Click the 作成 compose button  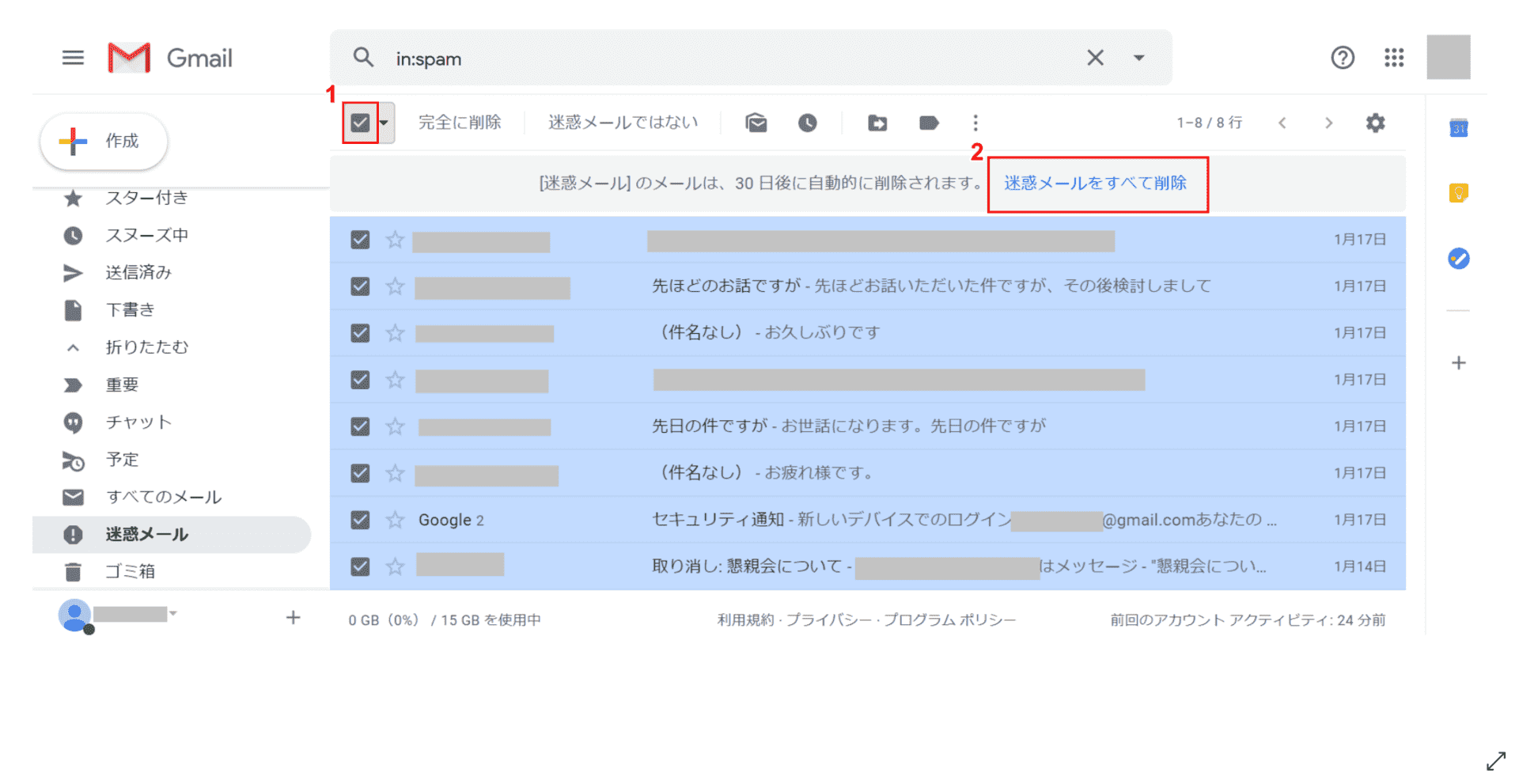coord(104,141)
